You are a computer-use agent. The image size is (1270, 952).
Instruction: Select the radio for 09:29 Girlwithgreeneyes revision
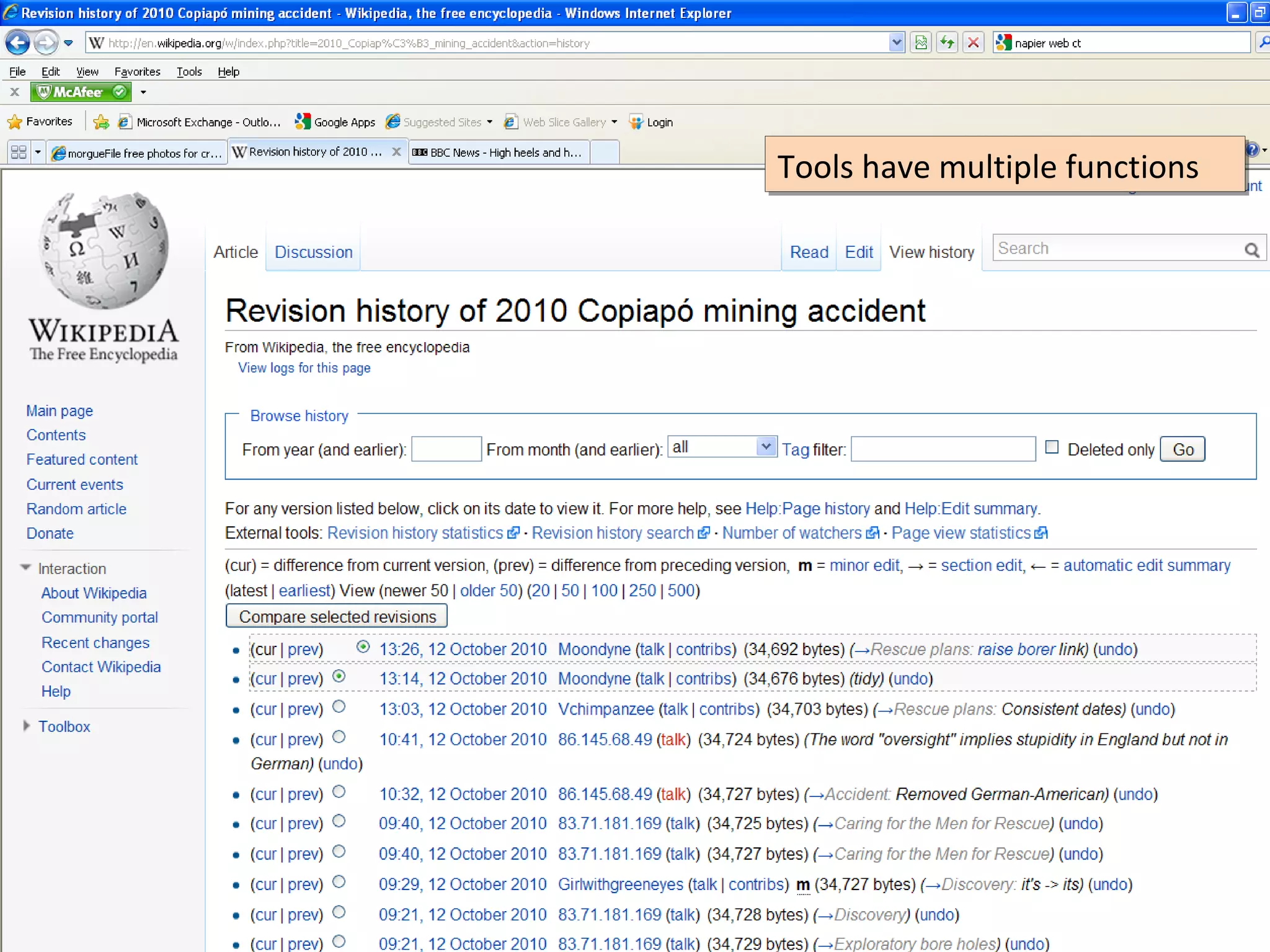(x=339, y=882)
